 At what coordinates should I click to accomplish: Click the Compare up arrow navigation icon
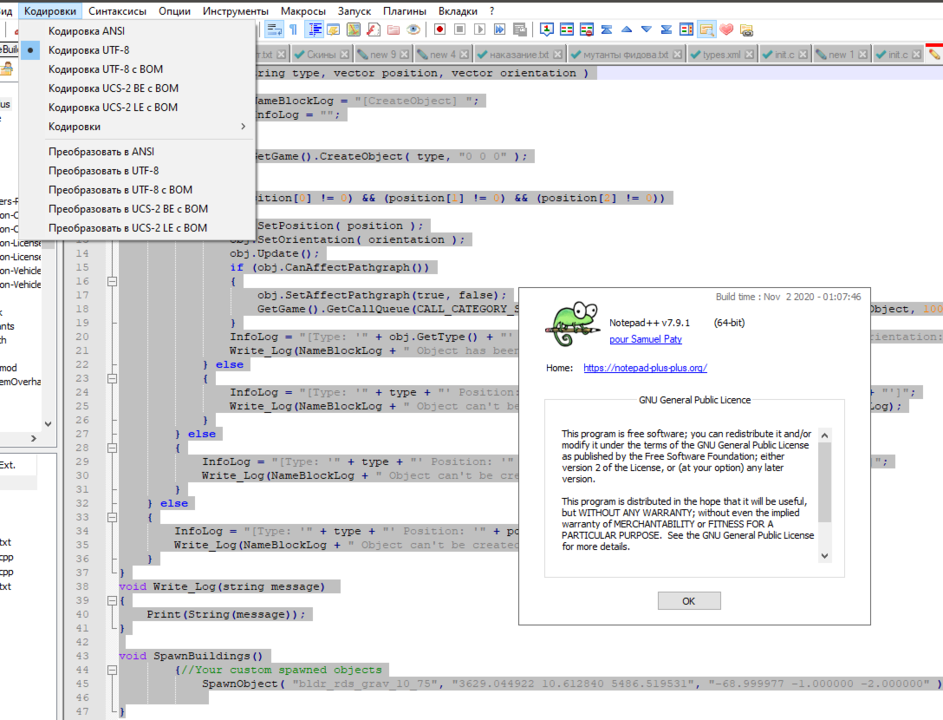tap(627, 29)
